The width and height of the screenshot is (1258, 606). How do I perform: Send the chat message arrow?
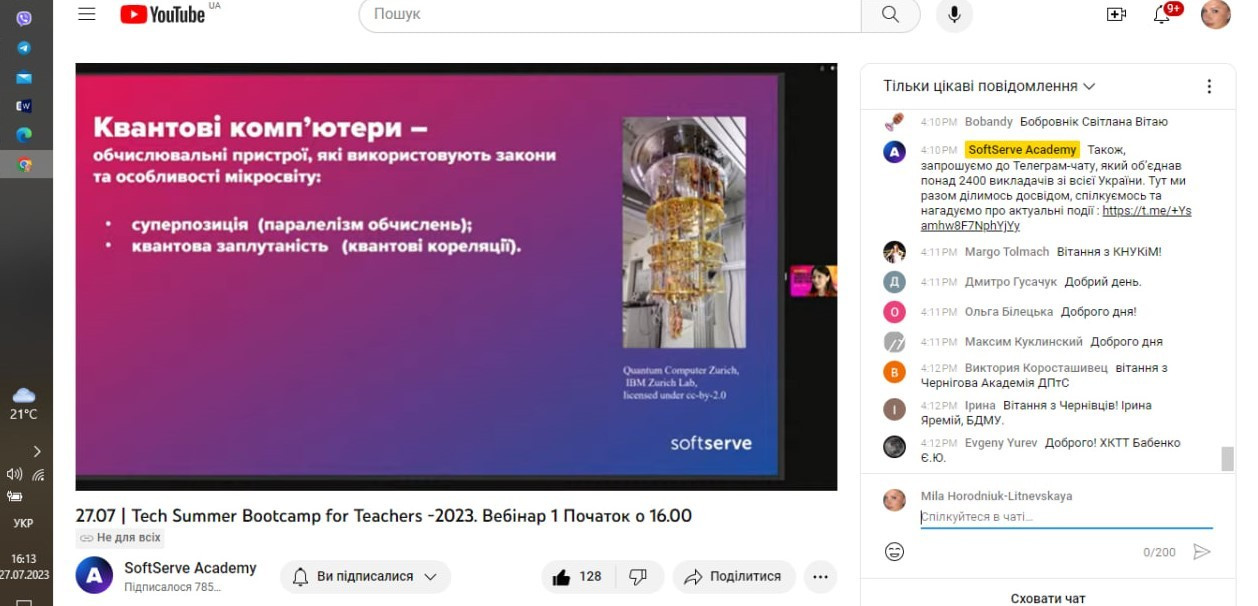click(x=1202, y=551)
